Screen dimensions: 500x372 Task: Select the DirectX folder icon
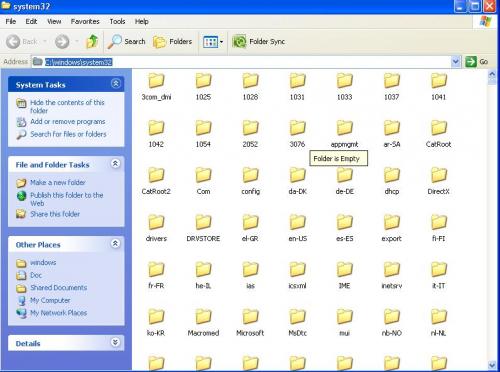coord(438,175)
